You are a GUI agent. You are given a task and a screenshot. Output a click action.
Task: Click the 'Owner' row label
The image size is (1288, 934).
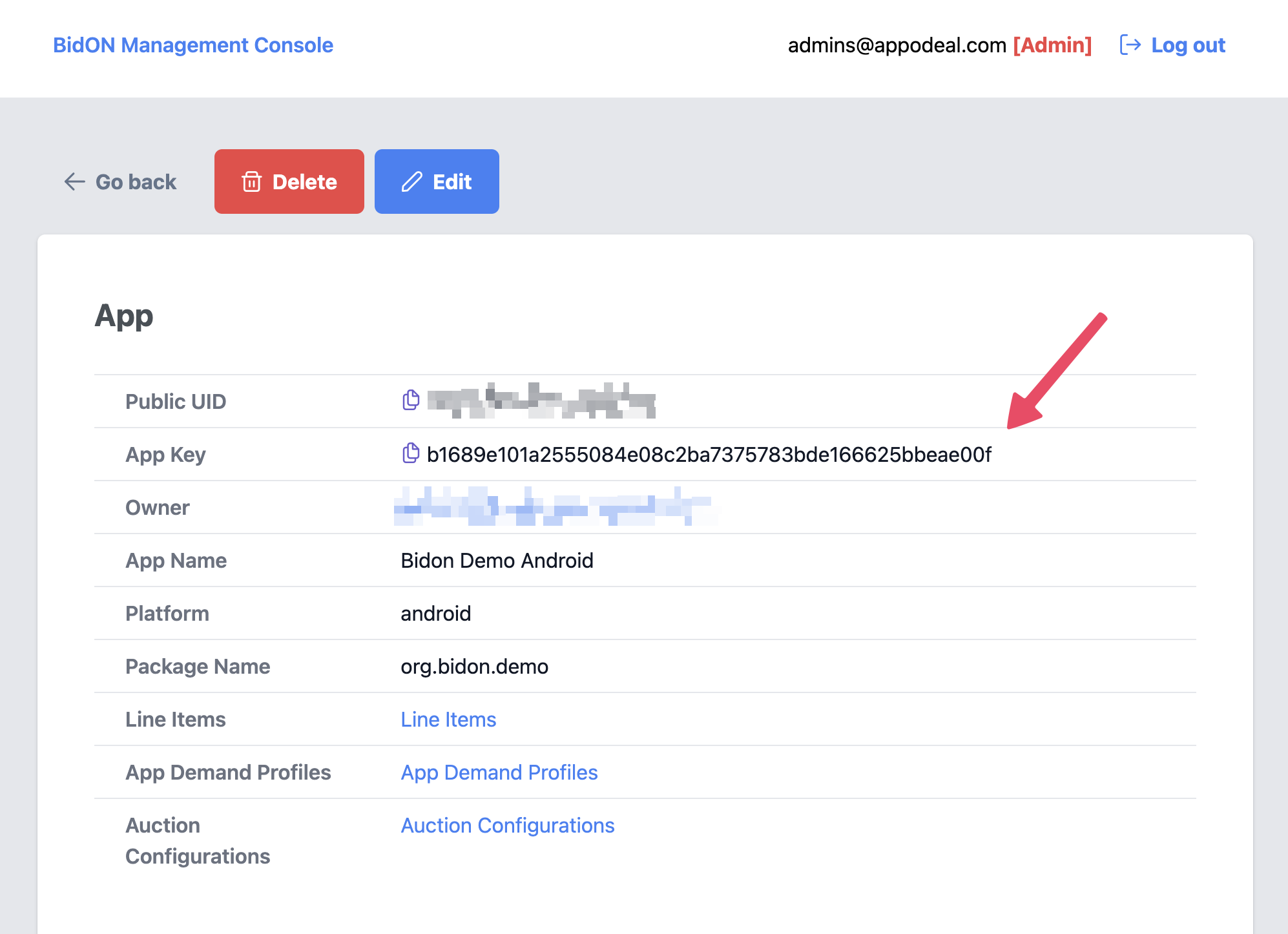[158, 507]
